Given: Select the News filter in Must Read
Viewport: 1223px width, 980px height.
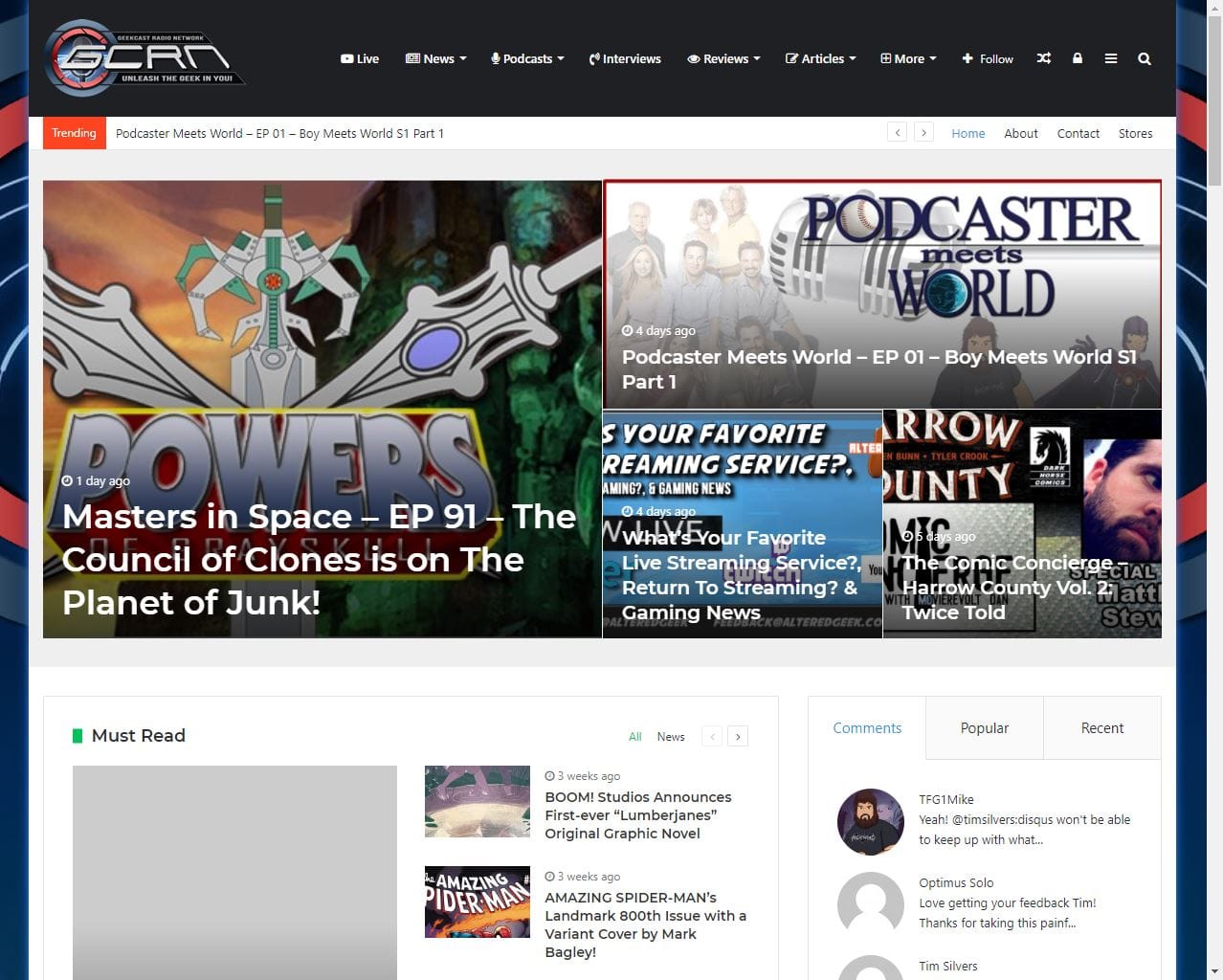Looking at the screenshot, I should (x=671, y=736).
